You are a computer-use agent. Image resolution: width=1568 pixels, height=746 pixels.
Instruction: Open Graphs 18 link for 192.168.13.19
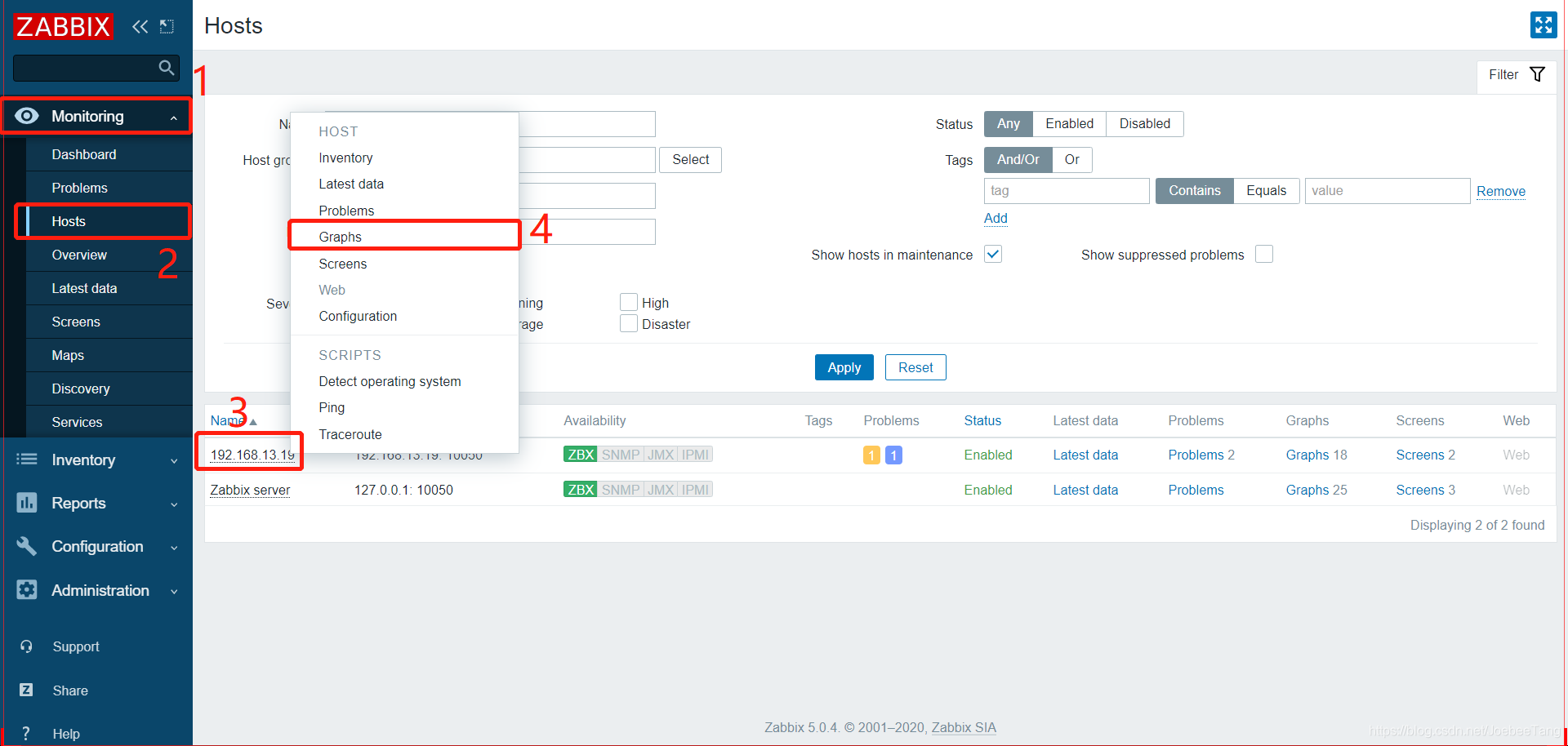tap(1316, 455)
